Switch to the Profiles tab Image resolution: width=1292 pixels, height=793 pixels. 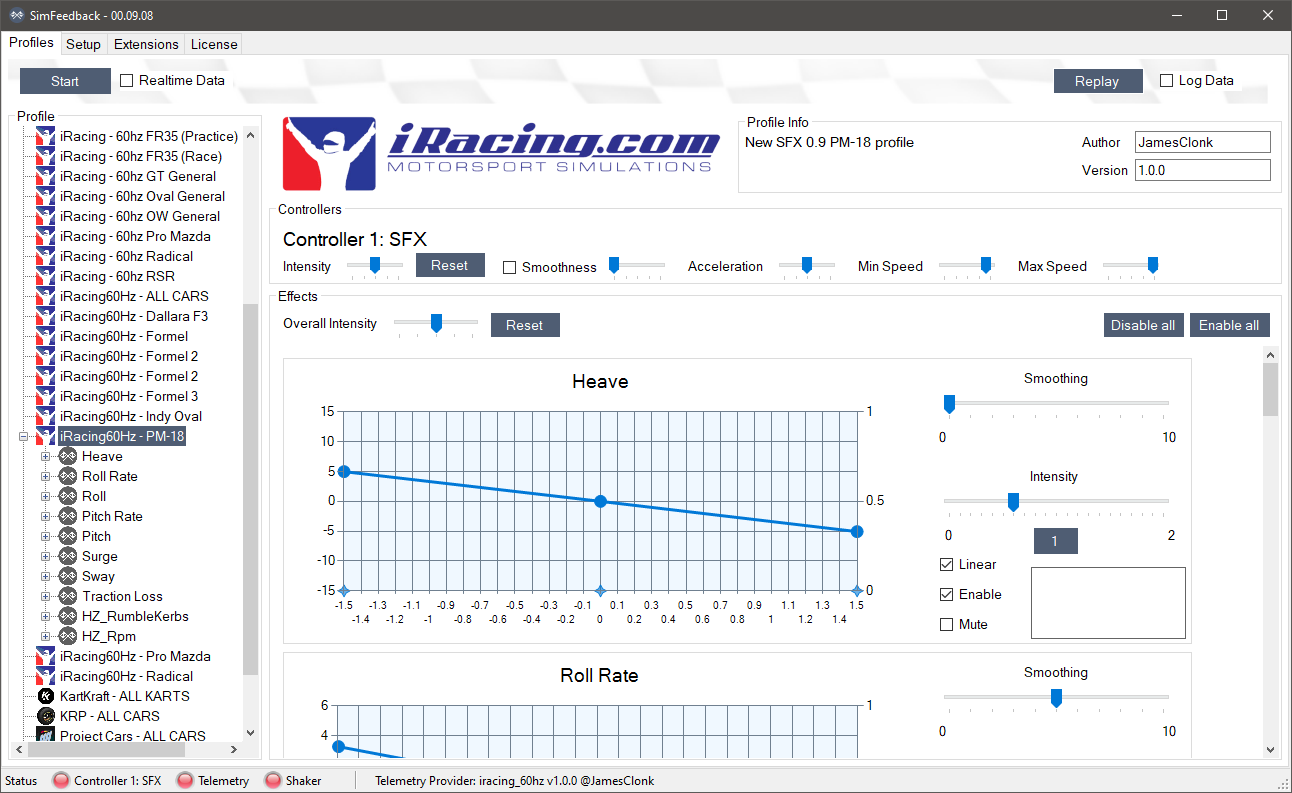click(x=31, y=43)
